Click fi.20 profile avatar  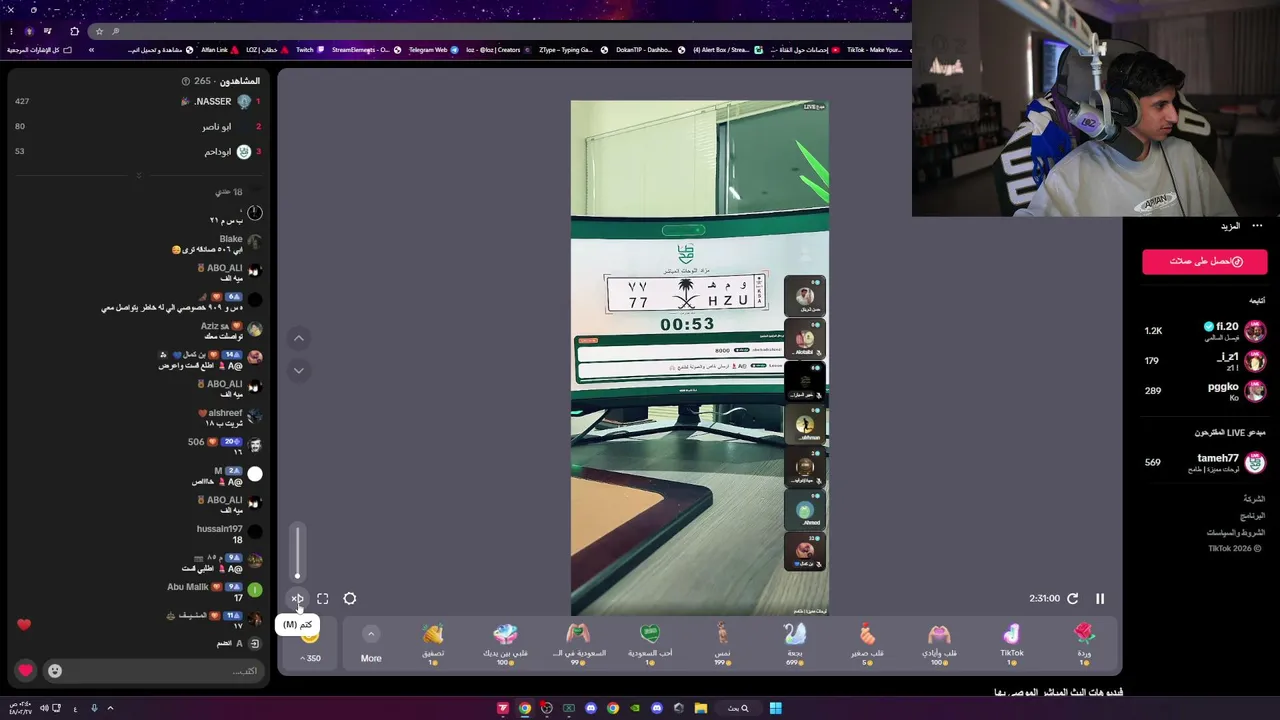click(x=1256, y=330)
